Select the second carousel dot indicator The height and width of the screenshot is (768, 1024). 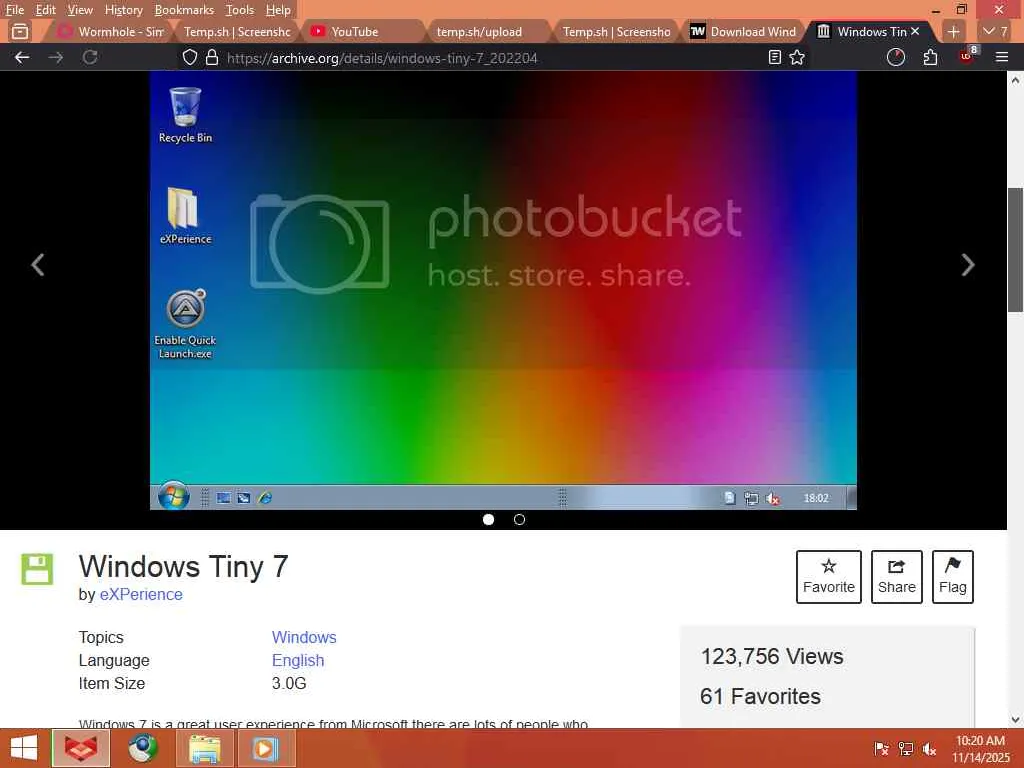519,519
